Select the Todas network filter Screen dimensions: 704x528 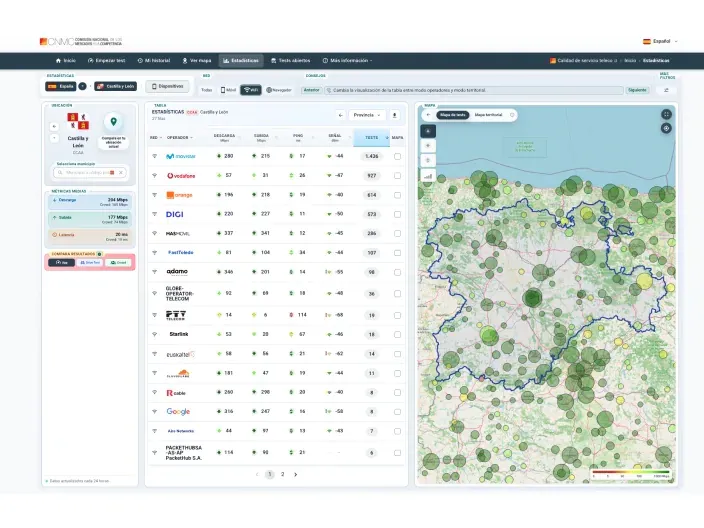(207, 90)
